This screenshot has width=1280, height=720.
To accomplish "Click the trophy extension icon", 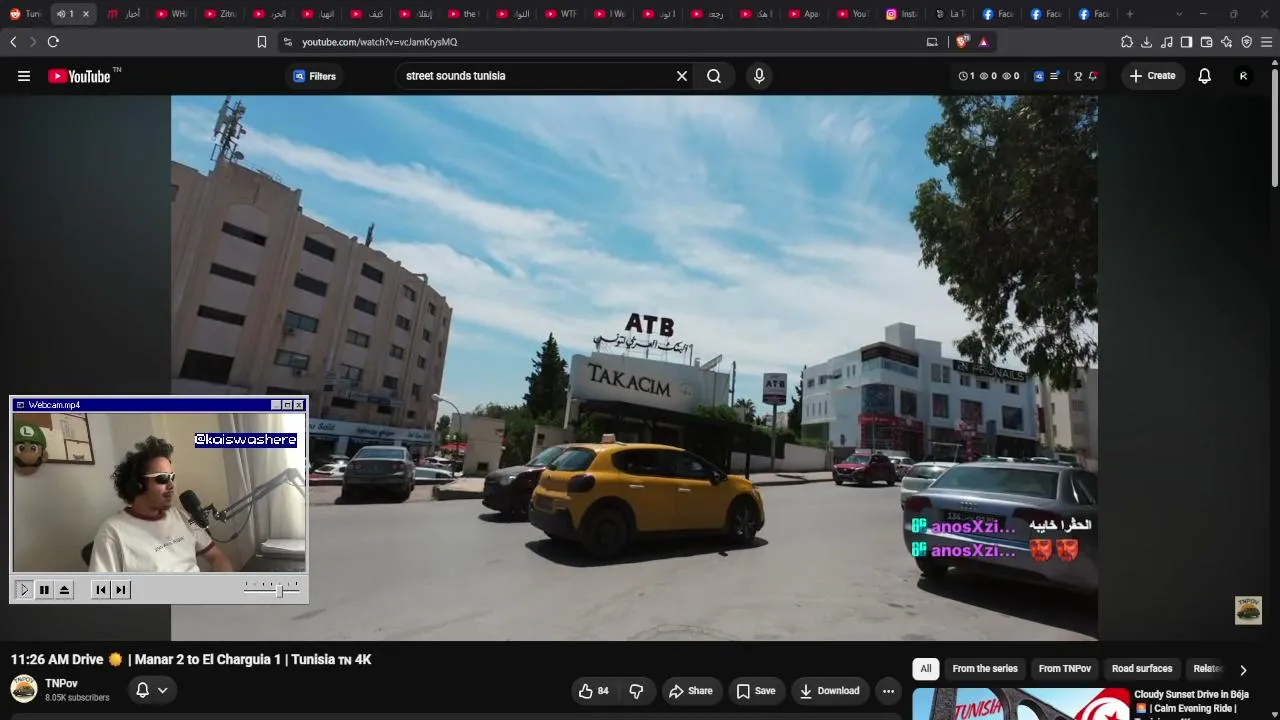I will pos(1078,76).
